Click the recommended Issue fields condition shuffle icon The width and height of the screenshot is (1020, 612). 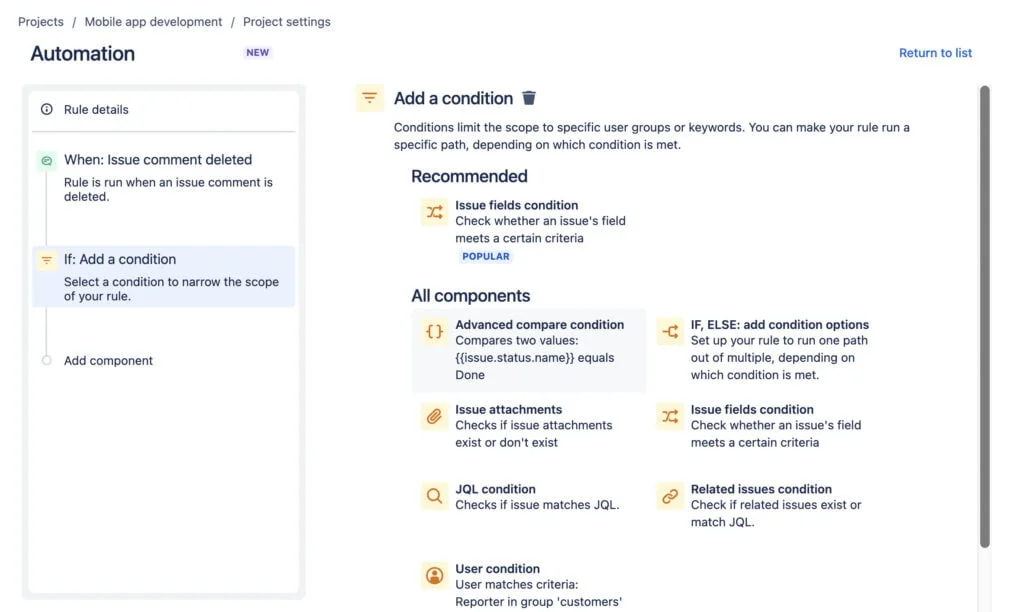pos(435,212)
